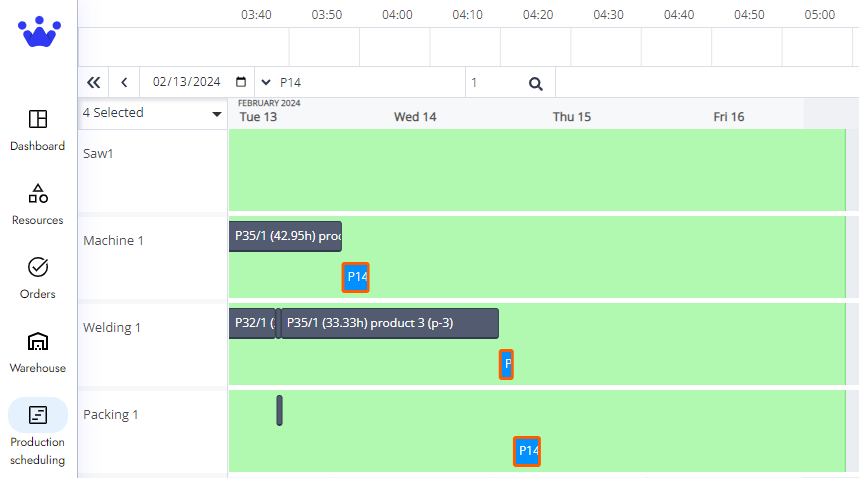Open the Orders section

(38, 278)
